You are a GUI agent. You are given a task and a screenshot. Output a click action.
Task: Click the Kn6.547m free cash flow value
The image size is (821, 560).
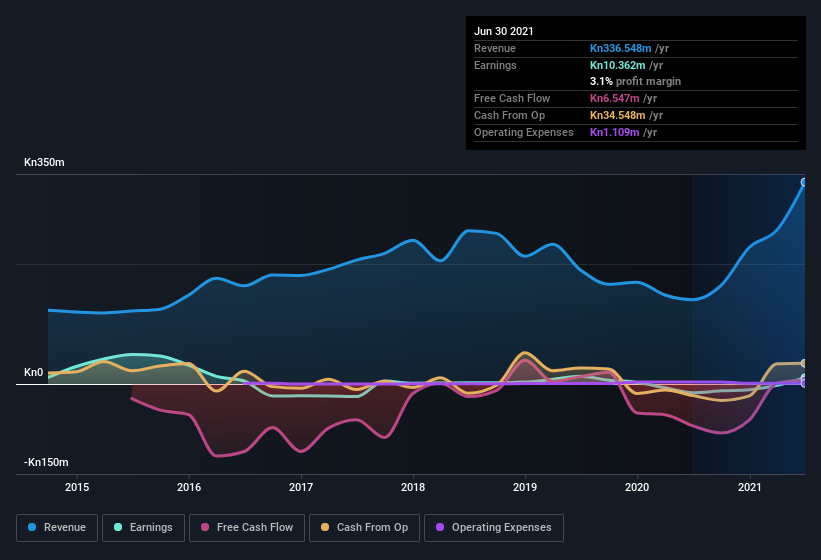tap(615, 98)
